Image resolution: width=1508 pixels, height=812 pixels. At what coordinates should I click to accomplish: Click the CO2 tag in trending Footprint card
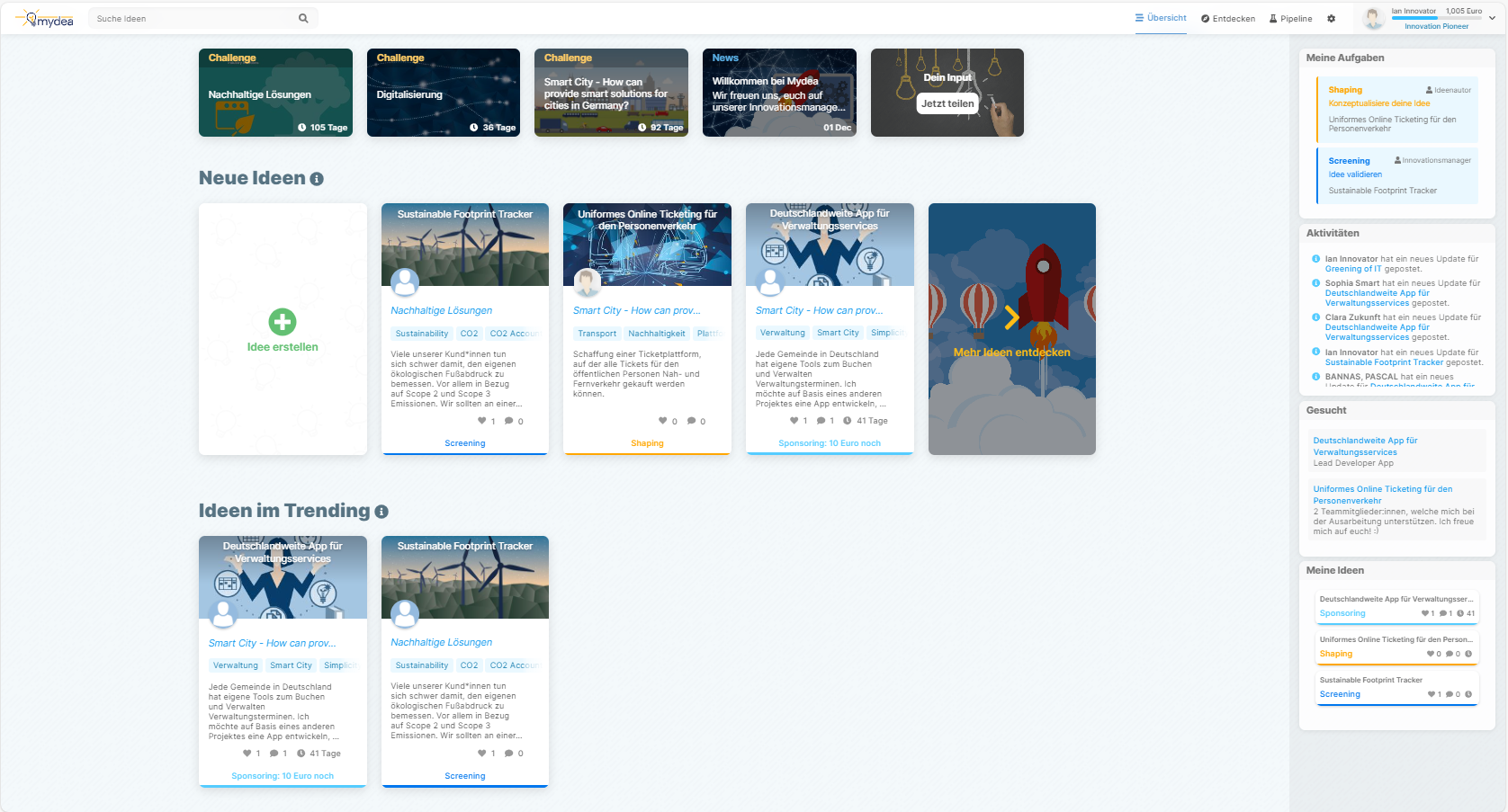(469, 665)
